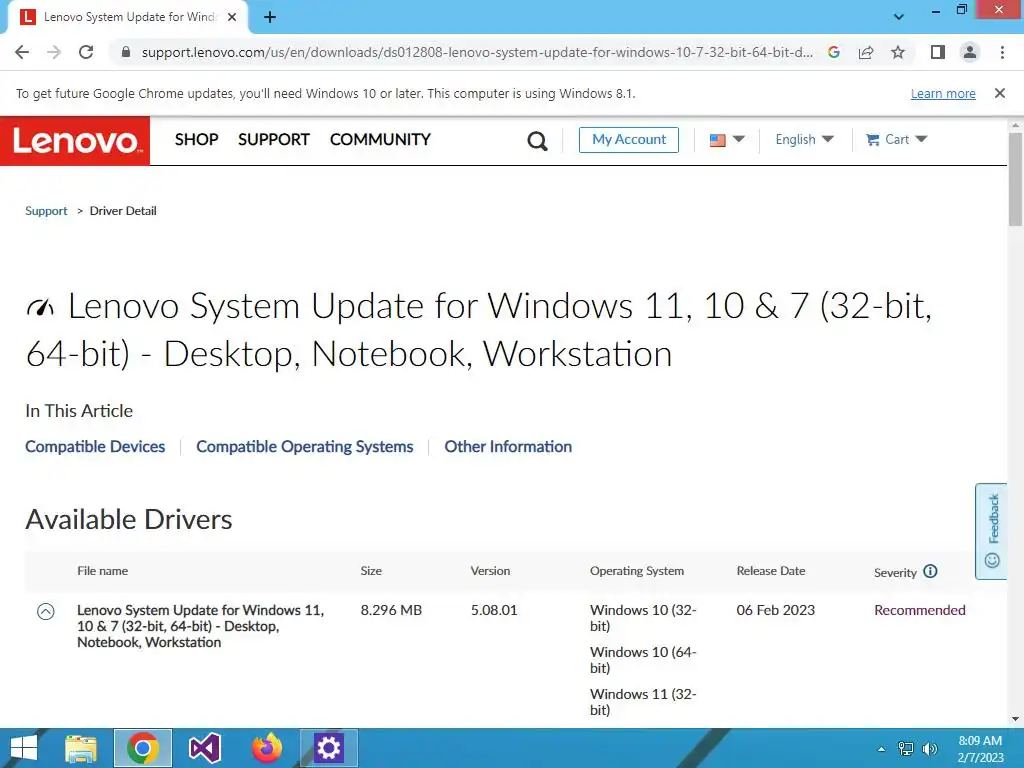
Task: Open File Explorer from the taskbar
Action: [81, 748]
